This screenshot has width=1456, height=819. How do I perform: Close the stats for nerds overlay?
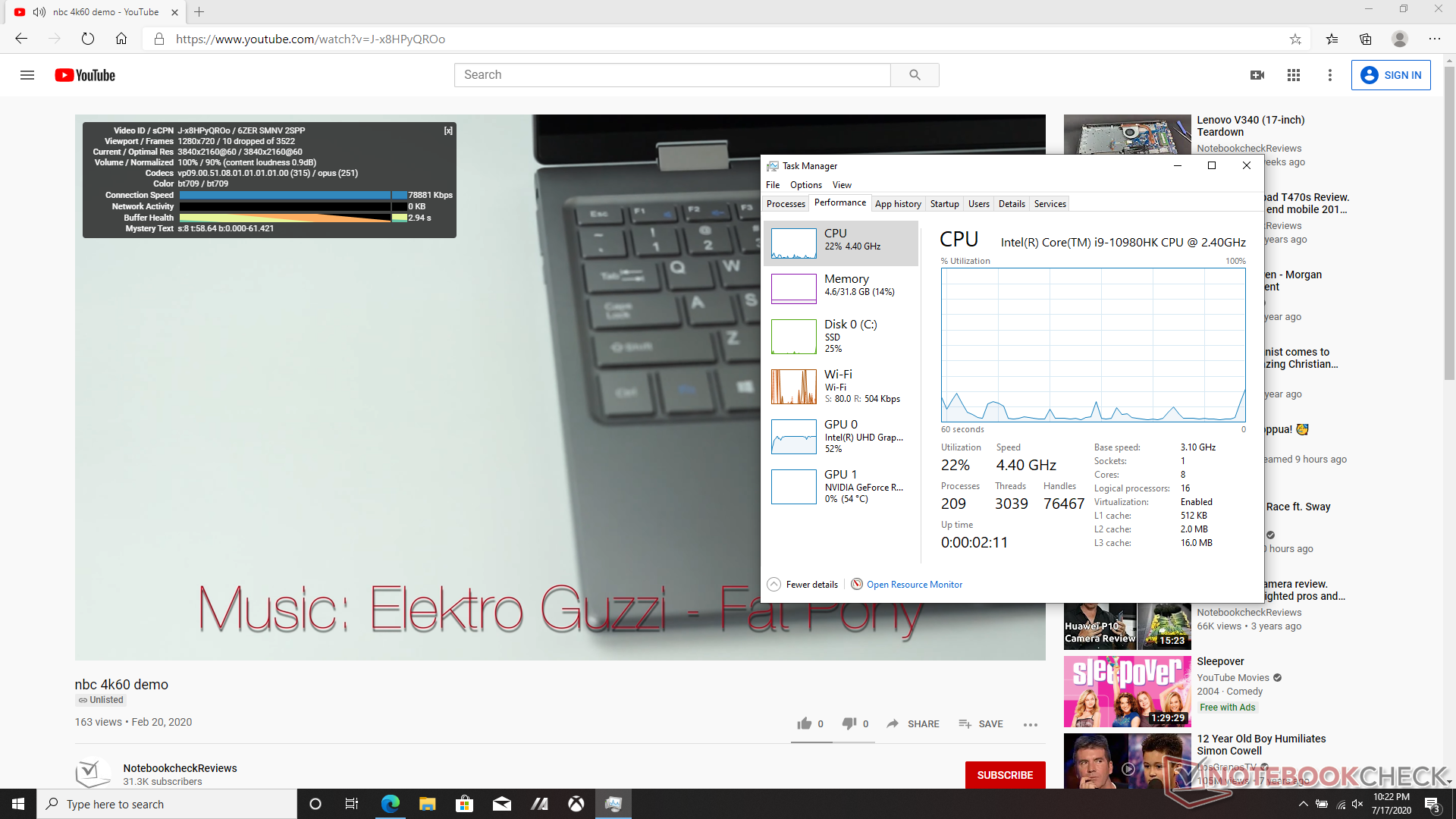pyautogui.click(x=448, y=130)
